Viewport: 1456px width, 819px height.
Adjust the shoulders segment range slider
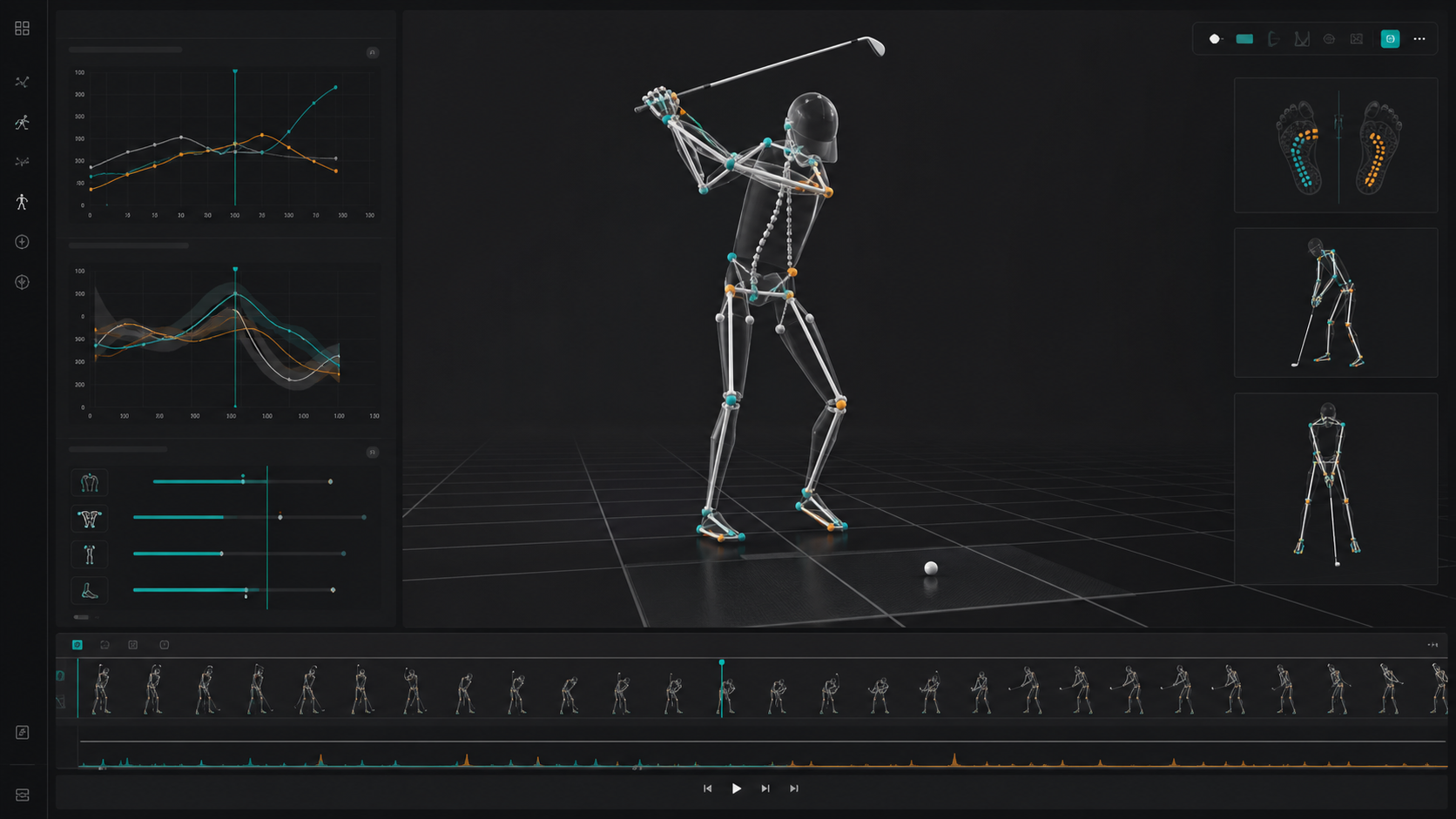(x=242, y=481)
